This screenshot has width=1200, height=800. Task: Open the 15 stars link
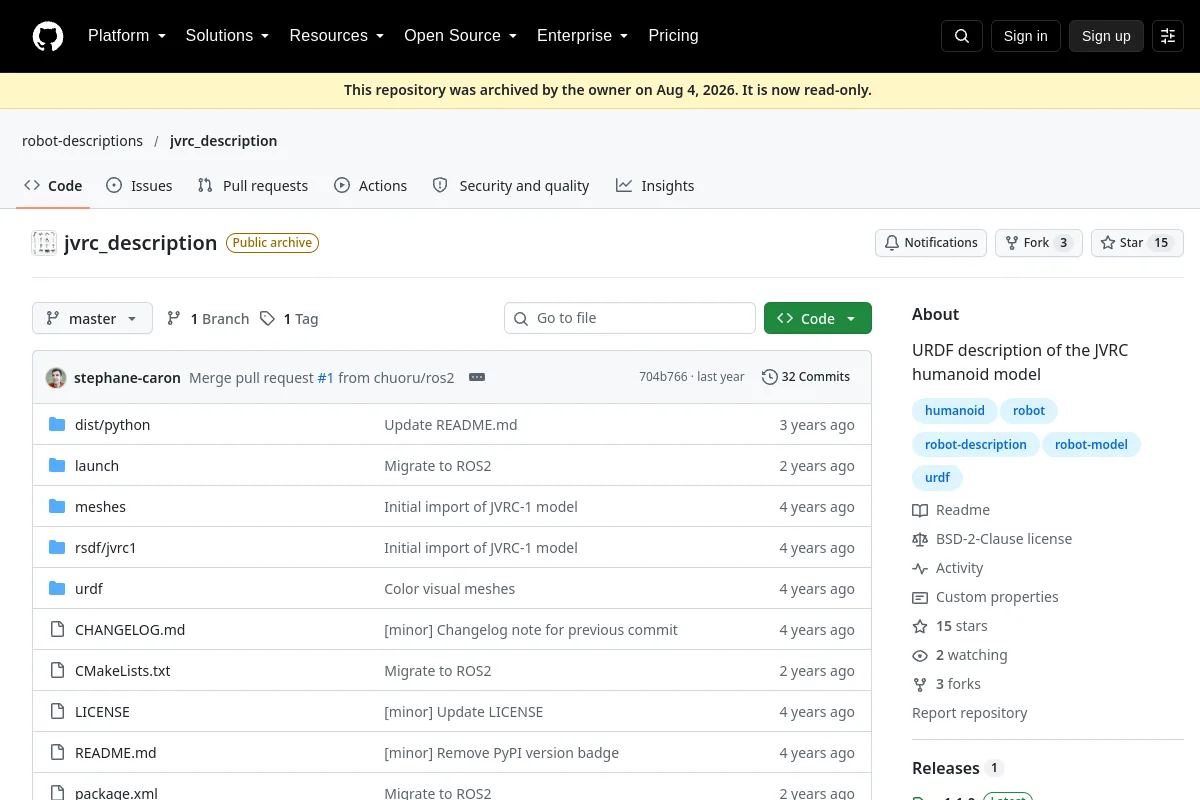point(950,626)
